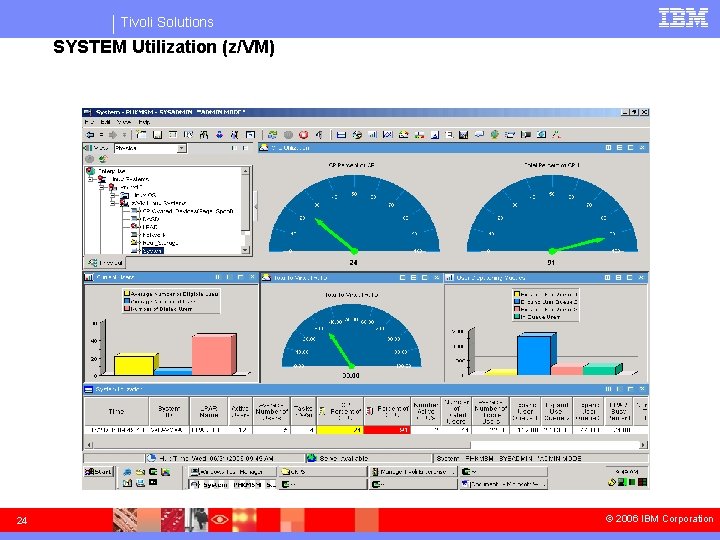Screen dimensions: 720x540
Task: Click navigator tree scroll down arrow
Action: coord(246,250)
